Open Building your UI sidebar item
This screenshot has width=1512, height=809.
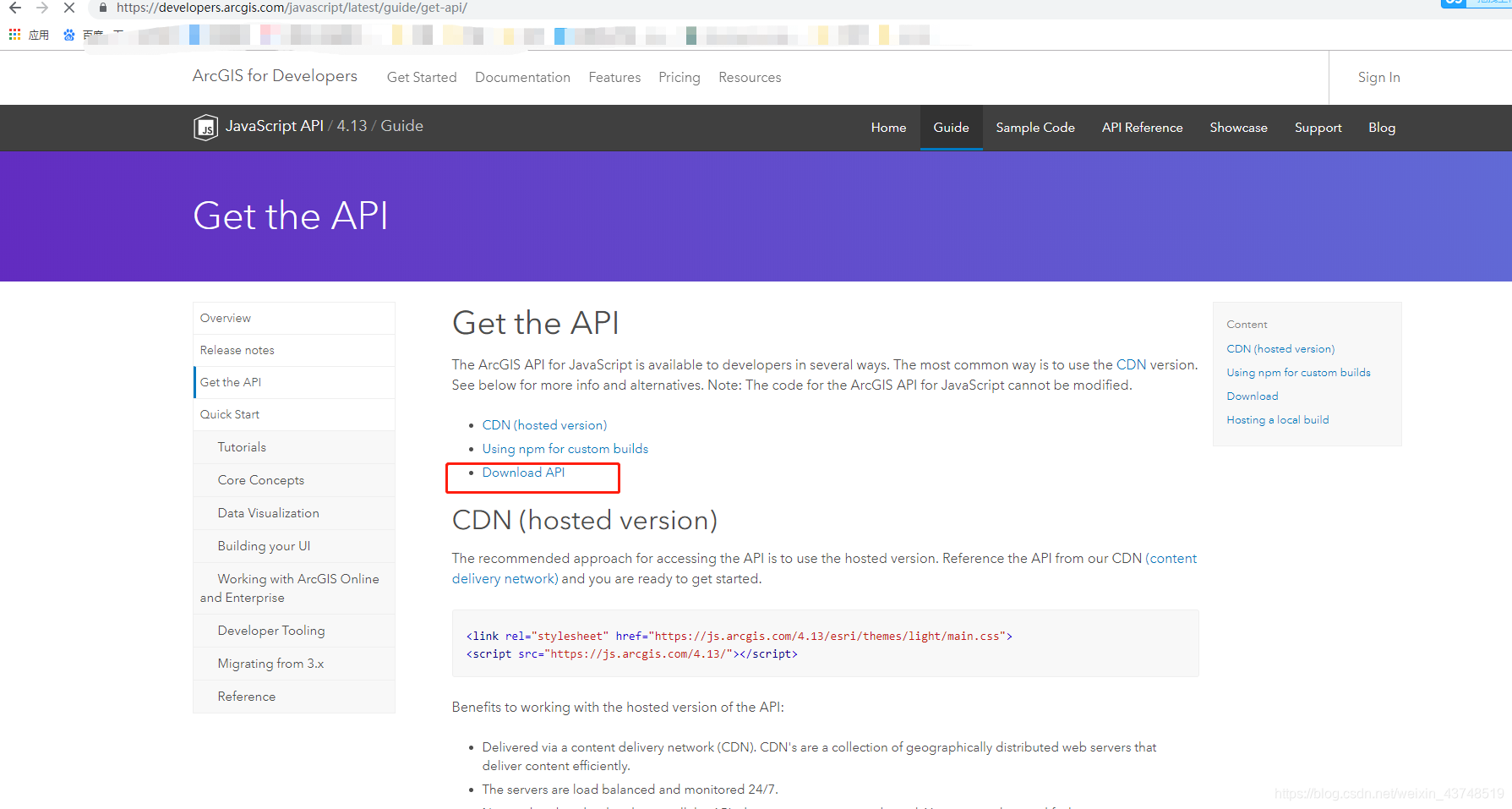[294, 546]
